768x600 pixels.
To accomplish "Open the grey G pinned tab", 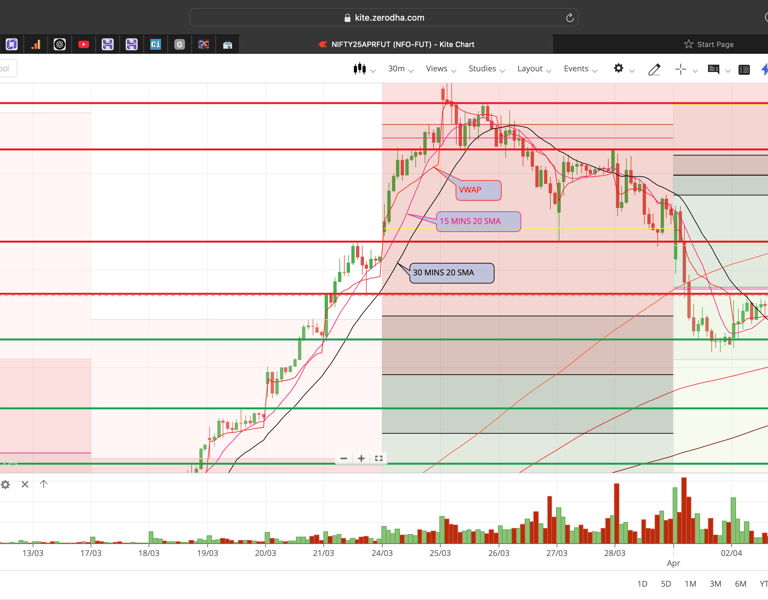I will [x=179, y=45].
